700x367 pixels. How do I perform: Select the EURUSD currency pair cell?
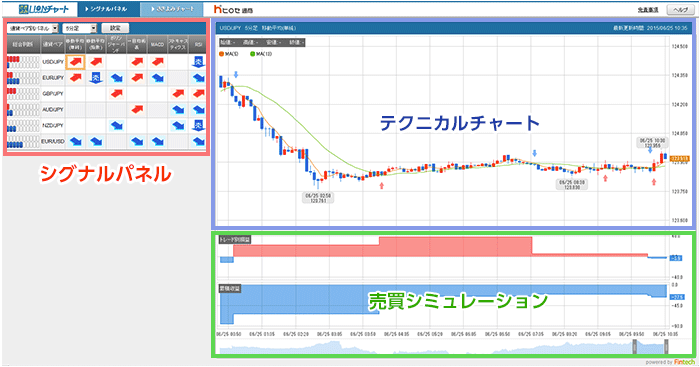[x=52, y=142]
